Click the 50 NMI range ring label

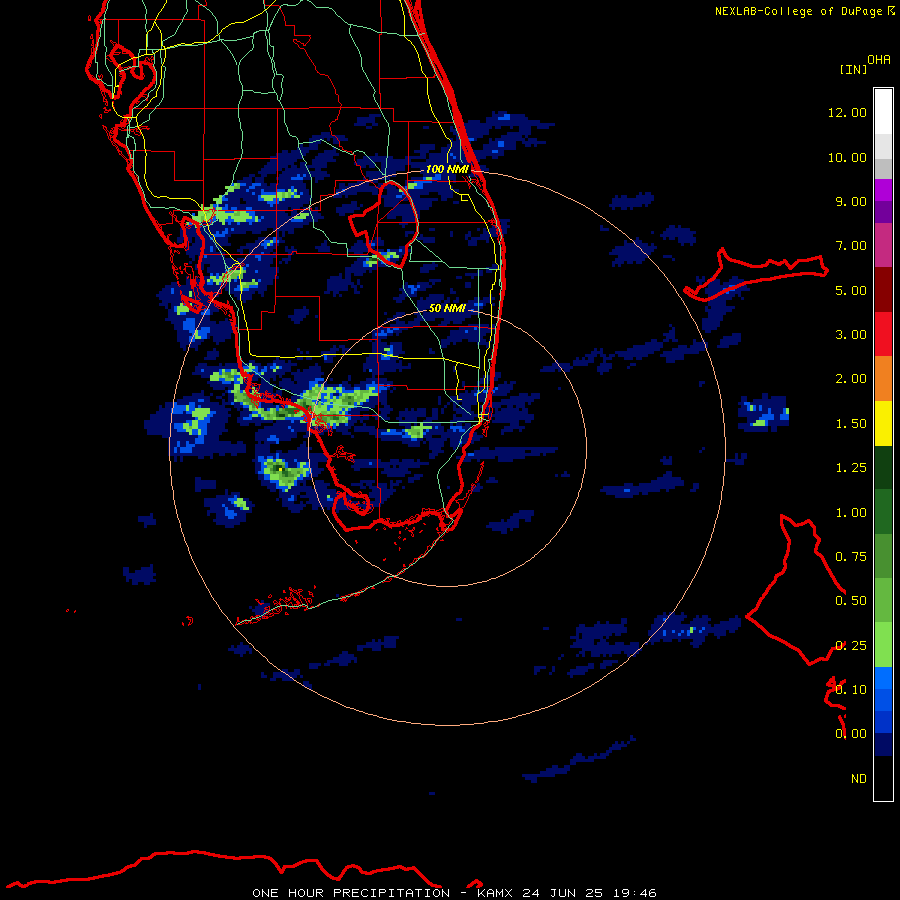447,308
